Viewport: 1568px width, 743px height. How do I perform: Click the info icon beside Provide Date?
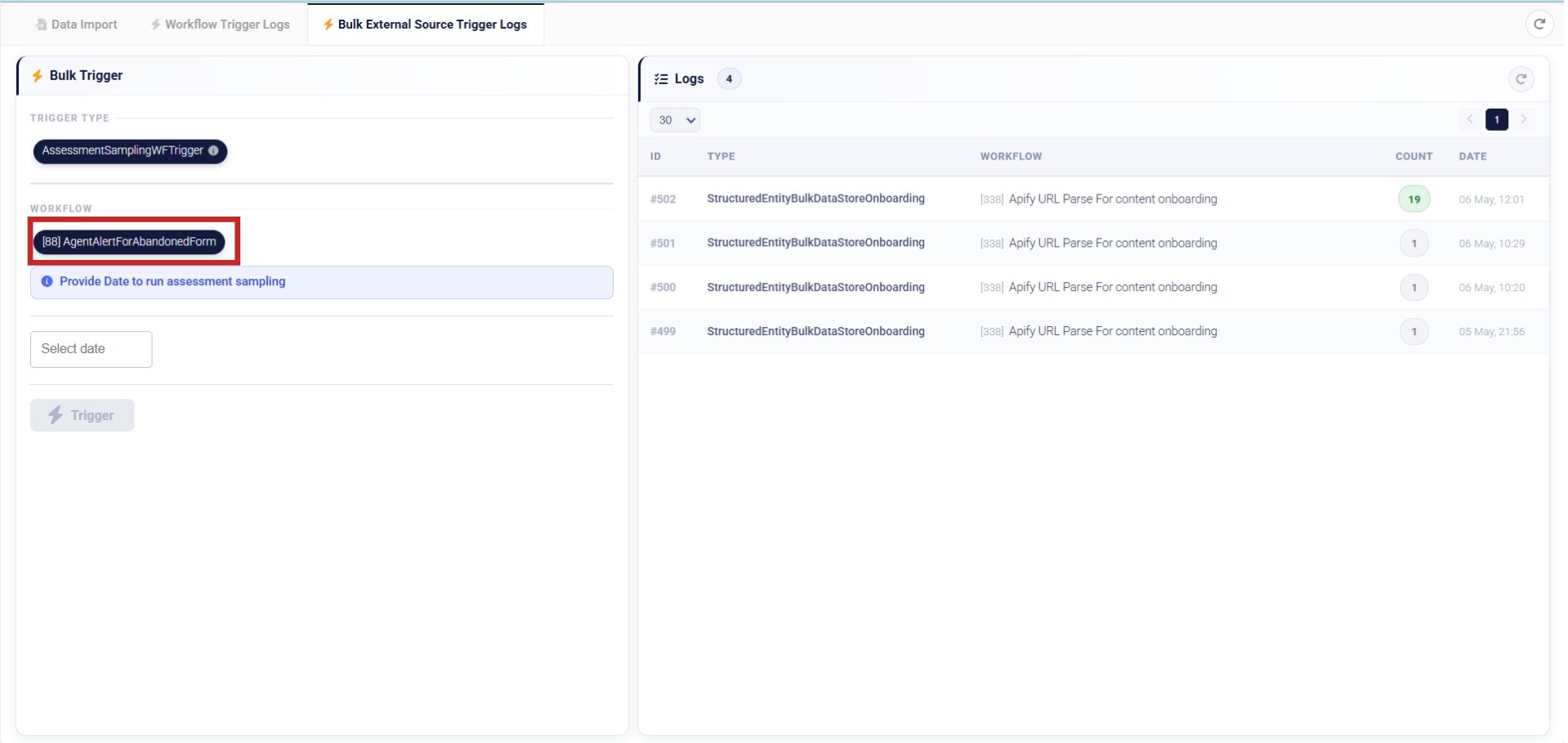coord(47,281)
